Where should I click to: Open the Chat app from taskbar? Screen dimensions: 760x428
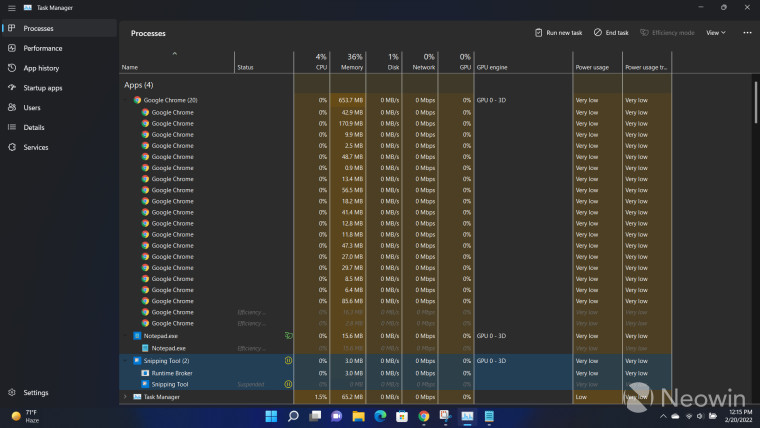tap(336, 416)
